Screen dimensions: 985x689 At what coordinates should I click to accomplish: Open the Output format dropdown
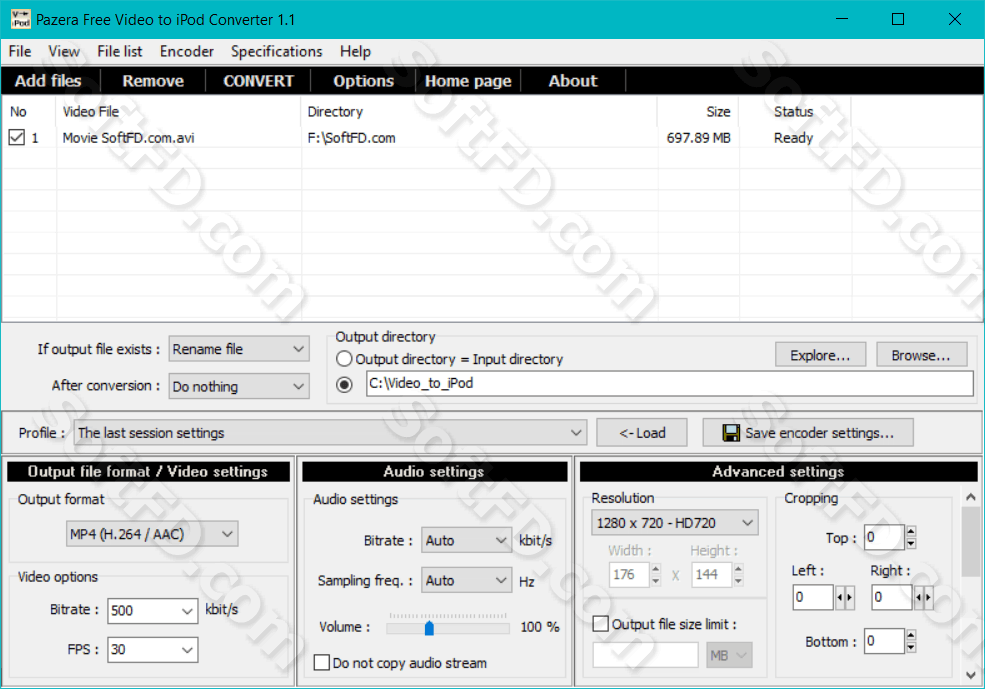[152, 534]
